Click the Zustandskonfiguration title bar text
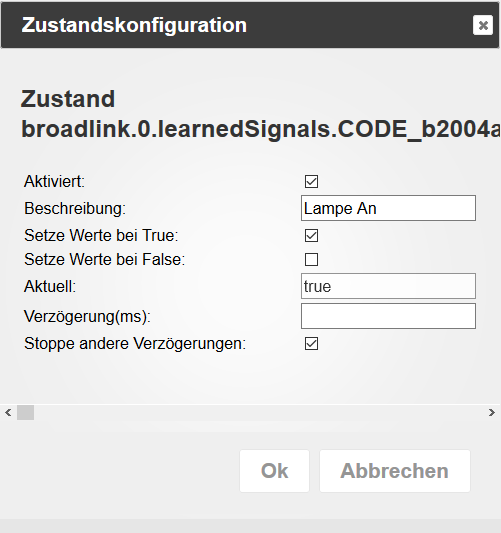Viewport: 501px width, 533px height. click(x=134, y=25)
